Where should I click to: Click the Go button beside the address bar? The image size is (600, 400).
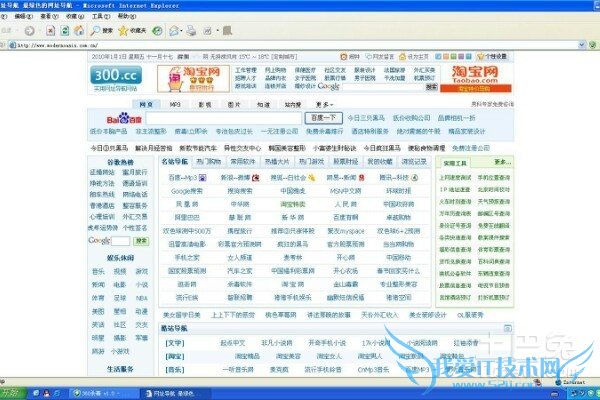[593, 45]
